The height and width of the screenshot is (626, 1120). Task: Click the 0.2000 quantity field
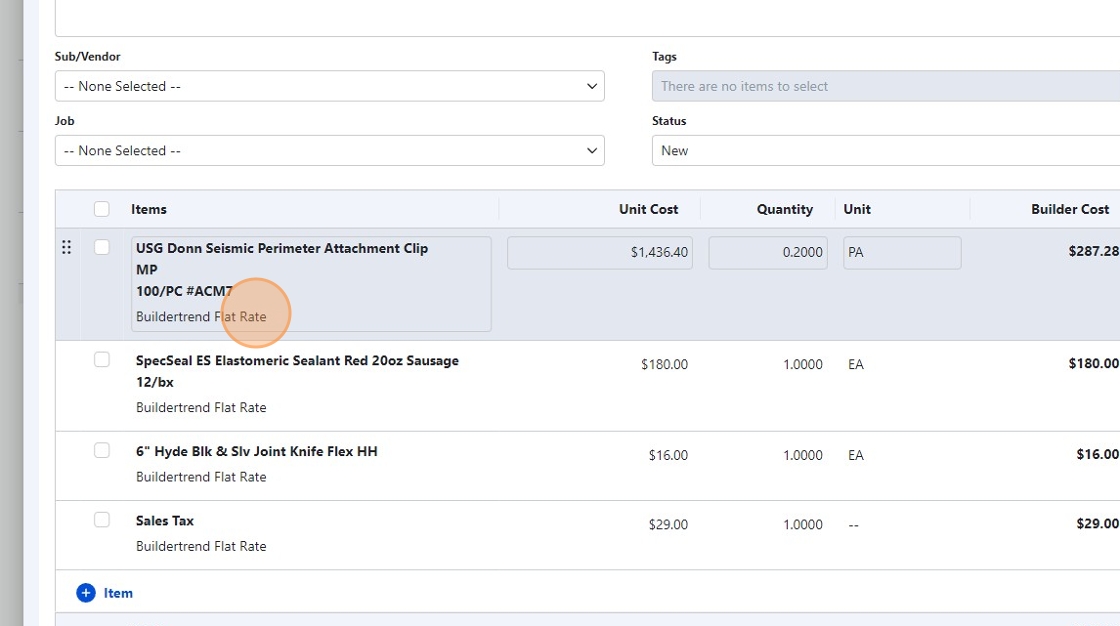[x=768, y=253]
